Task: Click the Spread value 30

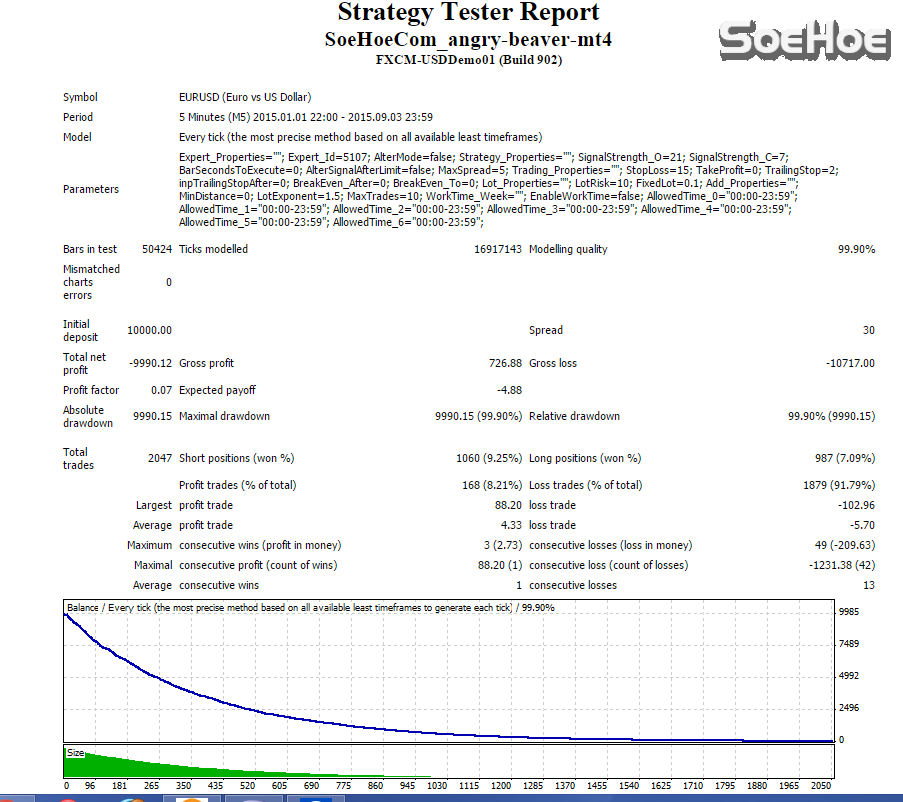Action: (868, 331)
